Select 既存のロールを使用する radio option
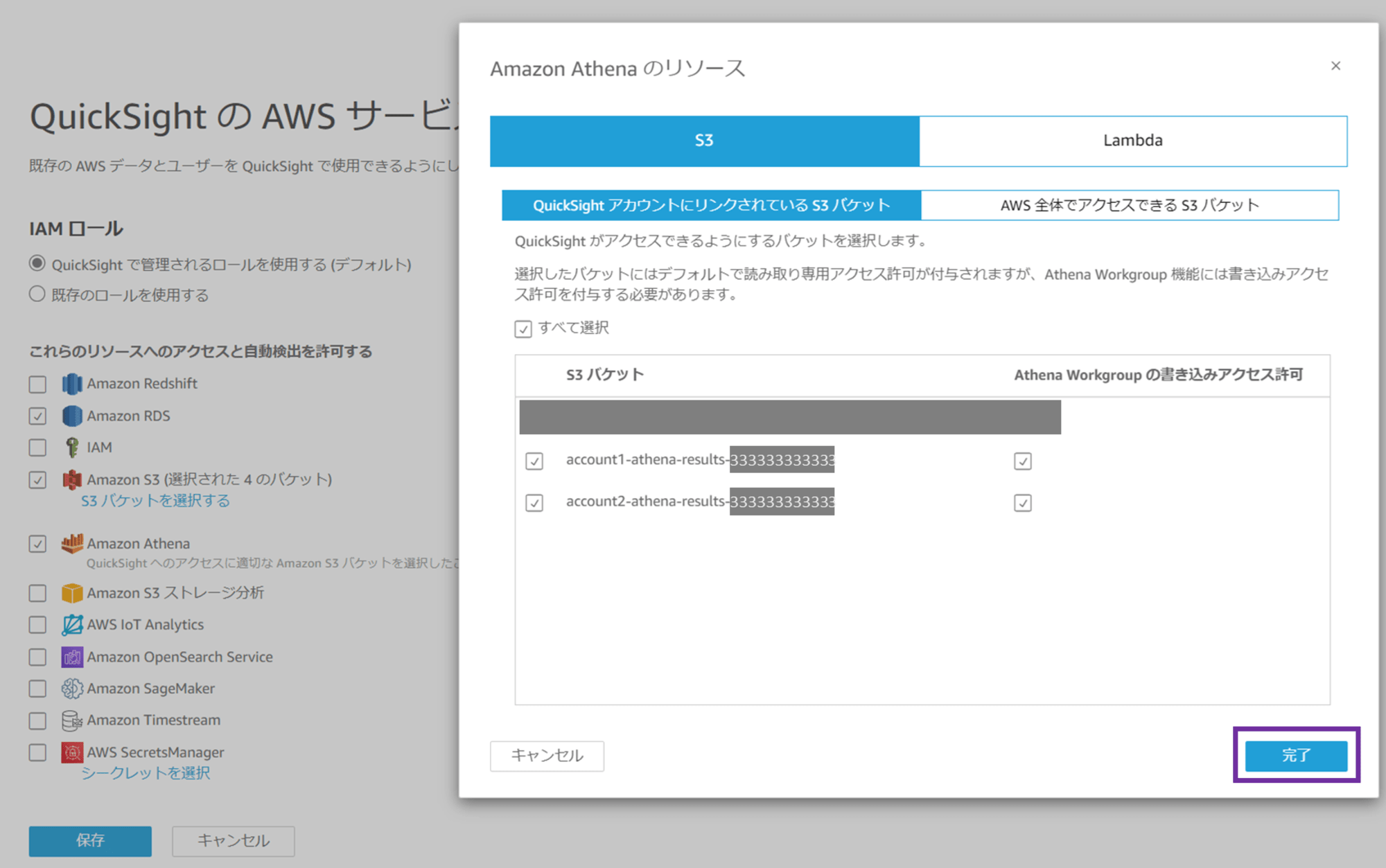Image resolution: width=1386 pixels, height=868 pixels. pyautogui.click(x=37, y=294)
